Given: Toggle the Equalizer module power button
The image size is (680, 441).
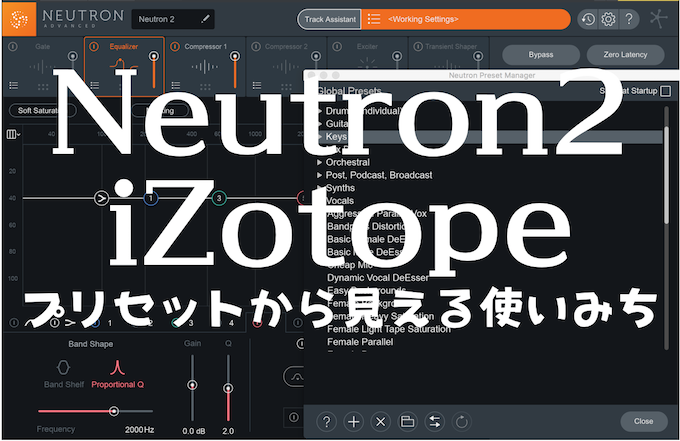Looking at the screenshot, I should coord(94,46).
